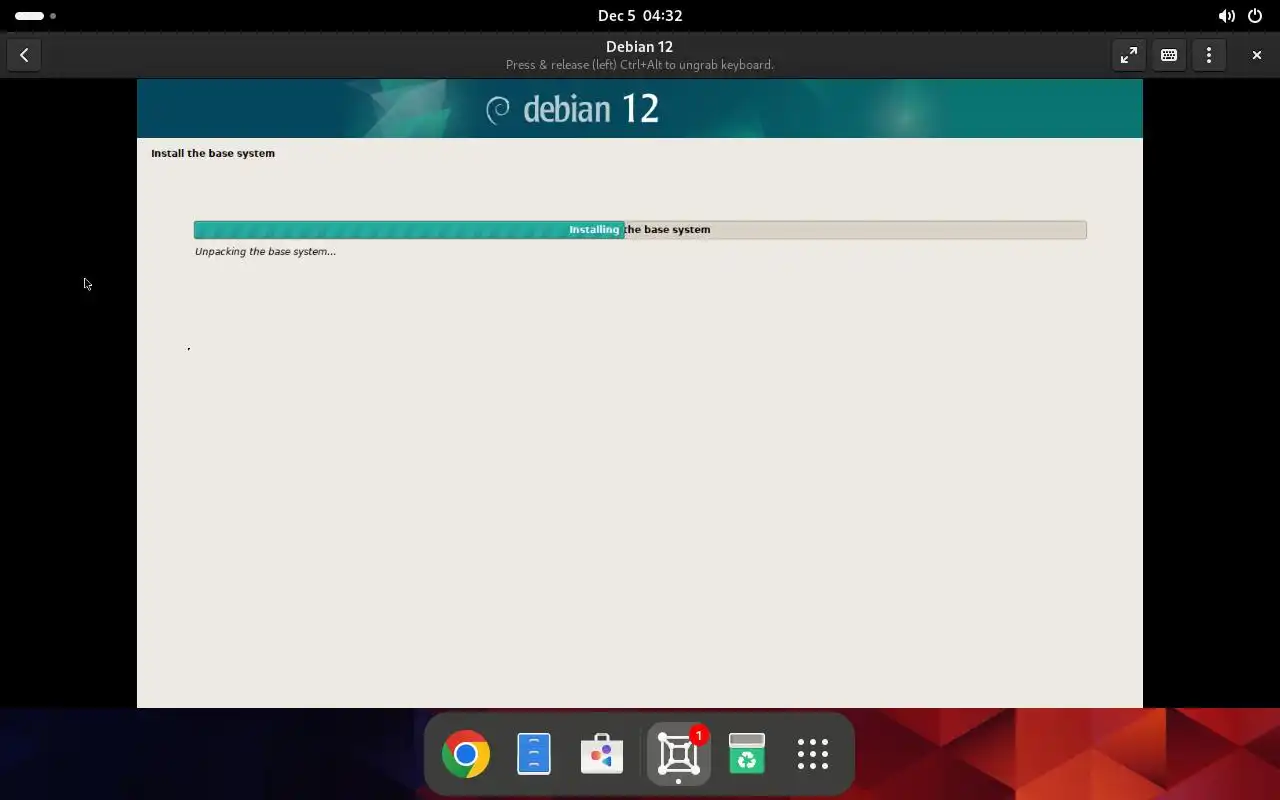
Task: Open the Software store from the dock
Action: tap(602, 754)
